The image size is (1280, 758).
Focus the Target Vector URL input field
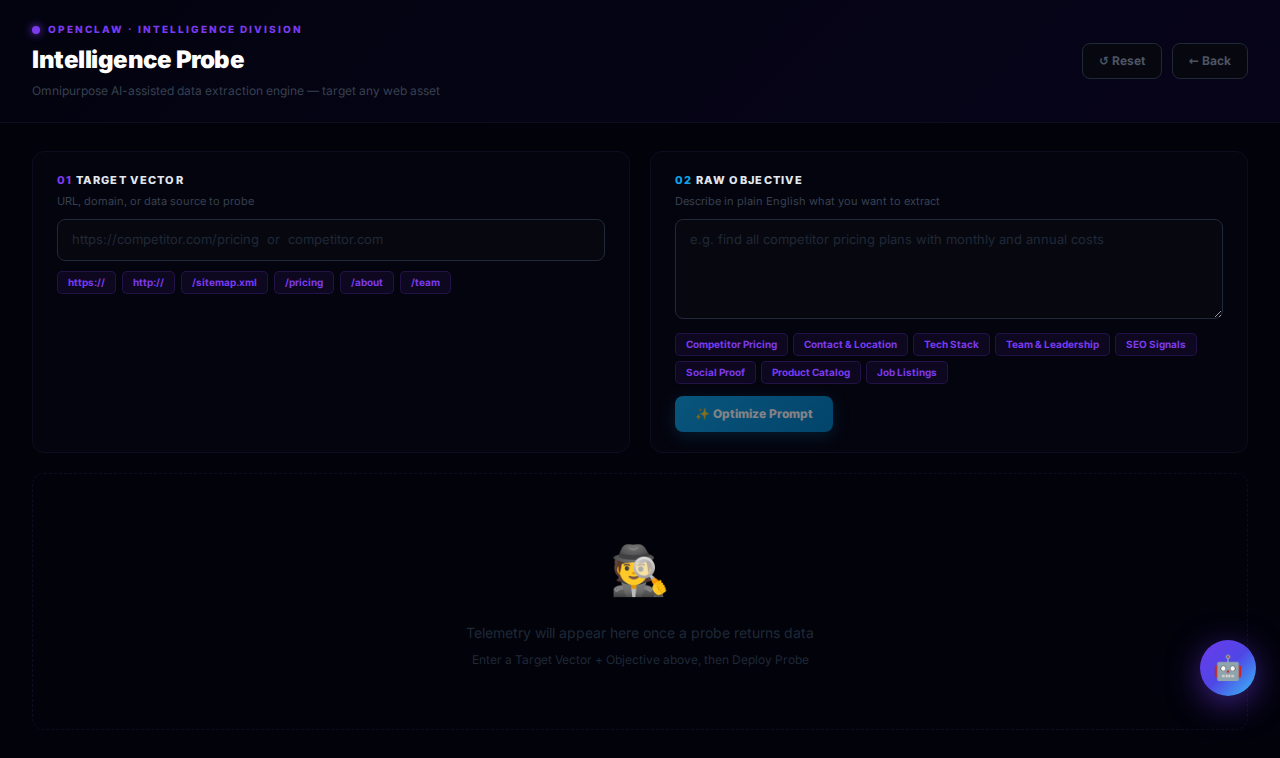tap(330, 240)
